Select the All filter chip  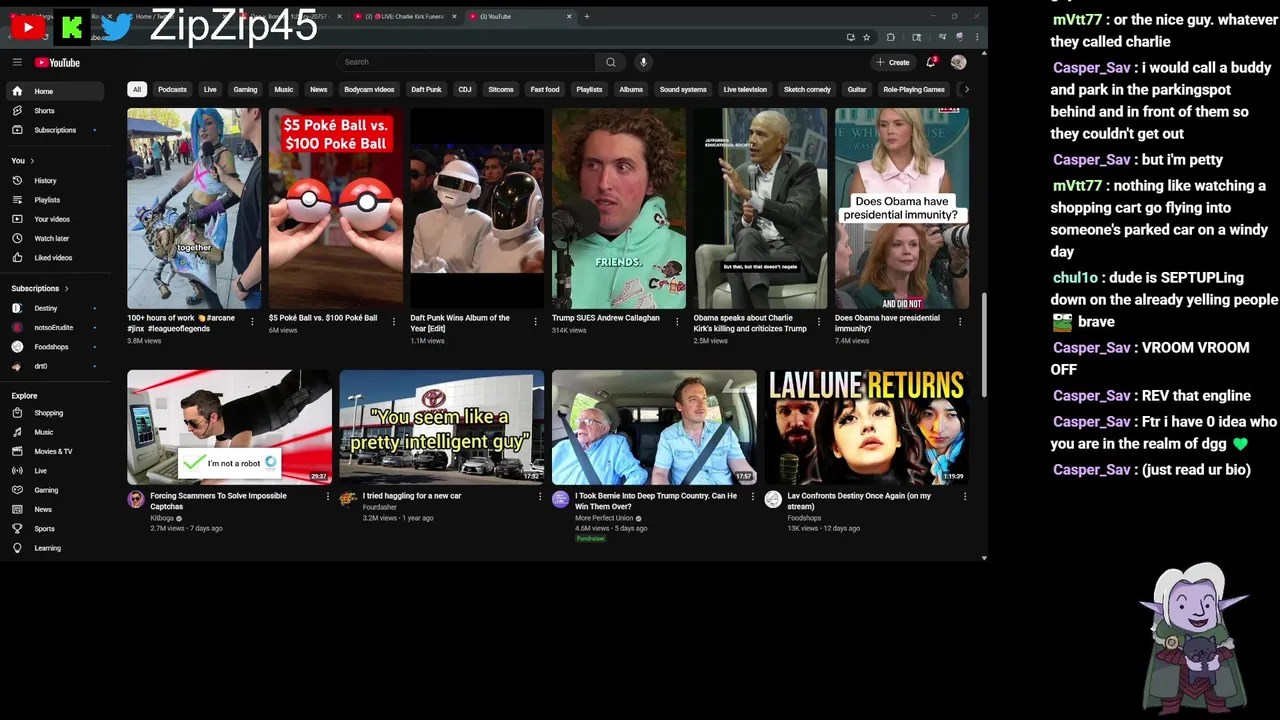pyautogui.click(x=137, y=89)
